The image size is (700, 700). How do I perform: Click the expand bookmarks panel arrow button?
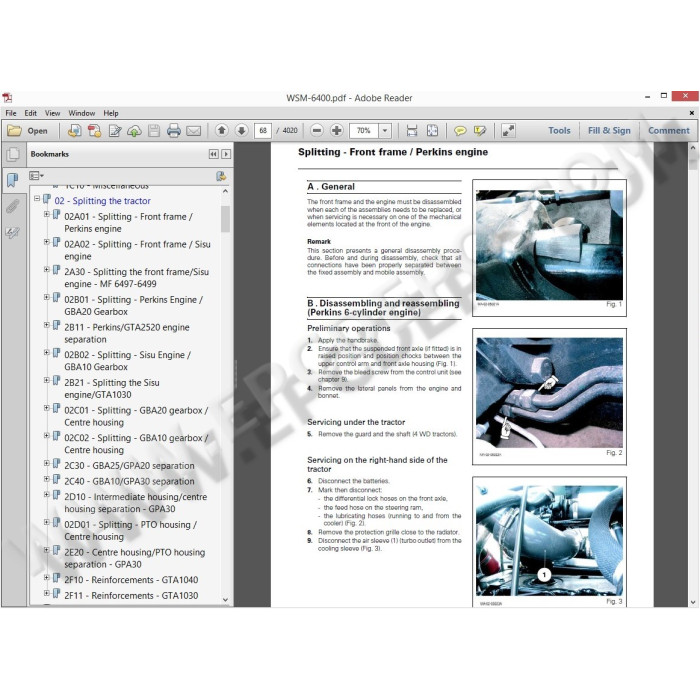click(x=226, y=154)
